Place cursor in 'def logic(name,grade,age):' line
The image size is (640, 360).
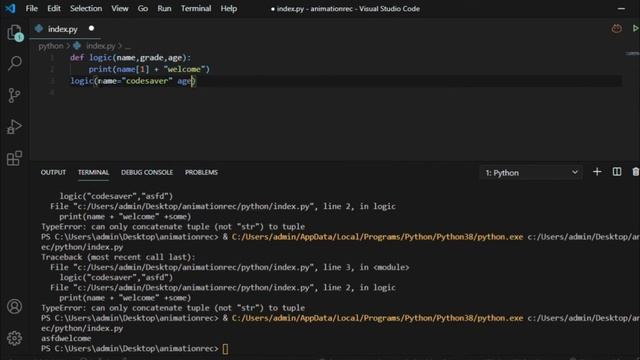tap(130, 58)
